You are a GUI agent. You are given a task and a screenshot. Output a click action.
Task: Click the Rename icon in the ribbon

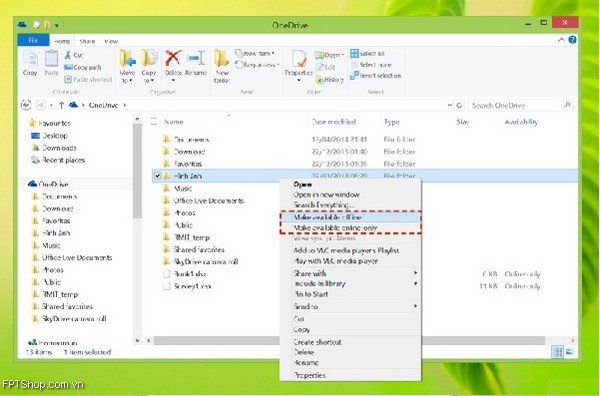pos(196,58)
